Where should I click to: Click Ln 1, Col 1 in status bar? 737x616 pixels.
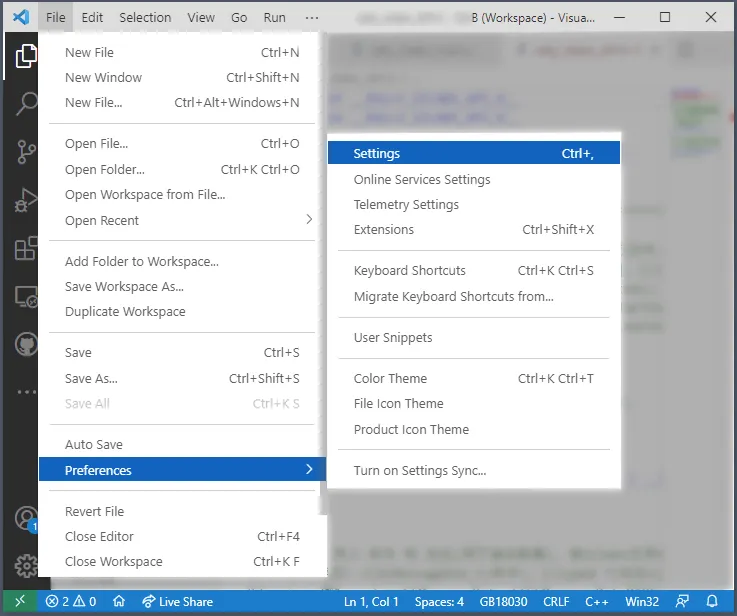tap(371, 601)
